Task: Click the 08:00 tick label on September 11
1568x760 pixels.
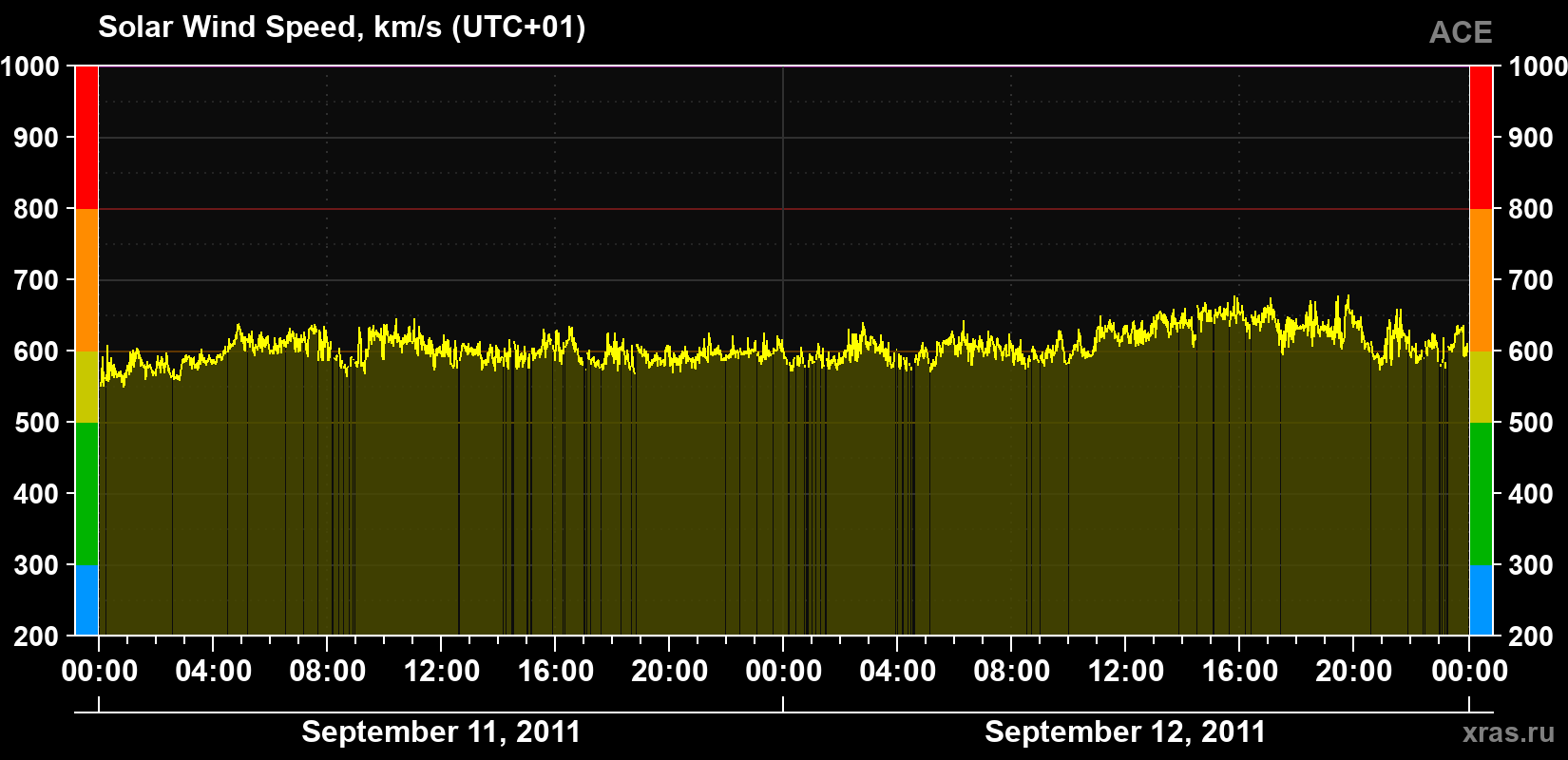Action: (x=328, y=672)
